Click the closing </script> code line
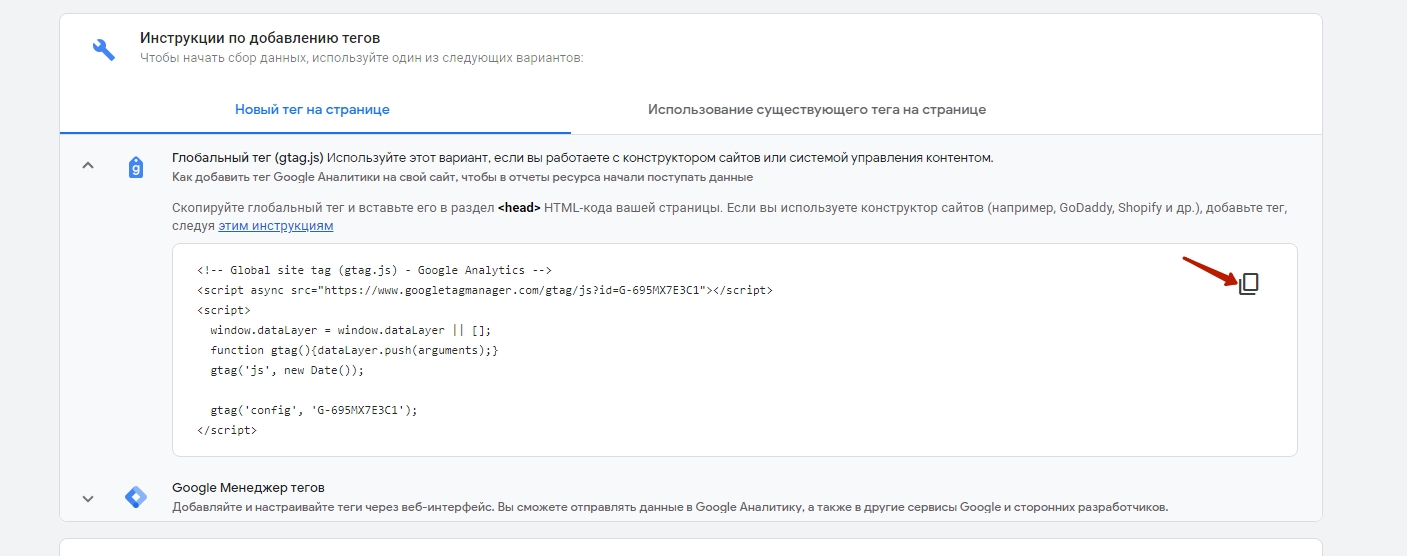The width and height of the screenshot is (1407, 556). click(x=227, y=430)
